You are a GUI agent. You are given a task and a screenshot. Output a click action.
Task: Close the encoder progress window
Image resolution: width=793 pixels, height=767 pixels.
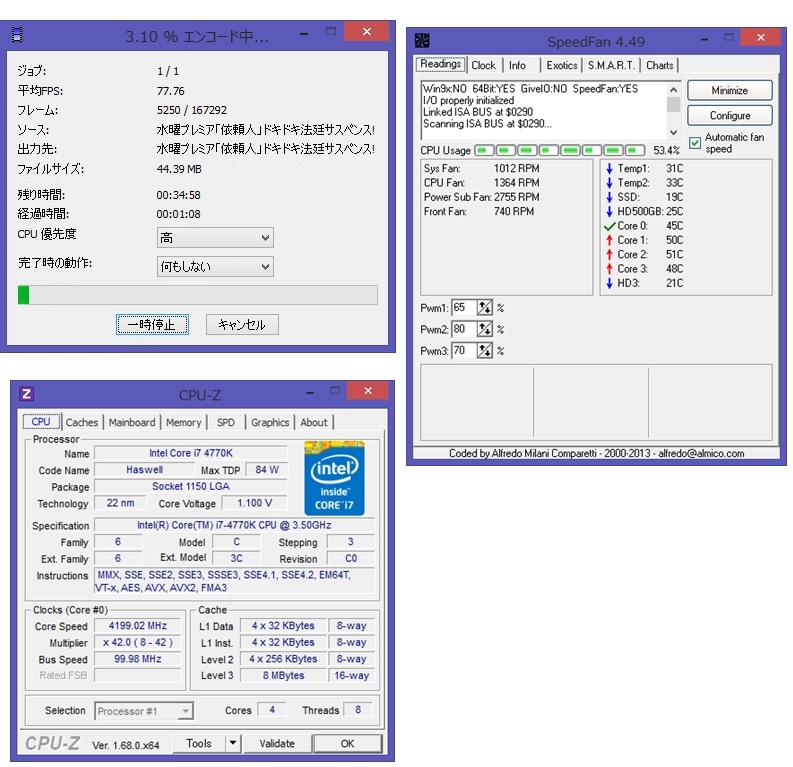[367, 31]
